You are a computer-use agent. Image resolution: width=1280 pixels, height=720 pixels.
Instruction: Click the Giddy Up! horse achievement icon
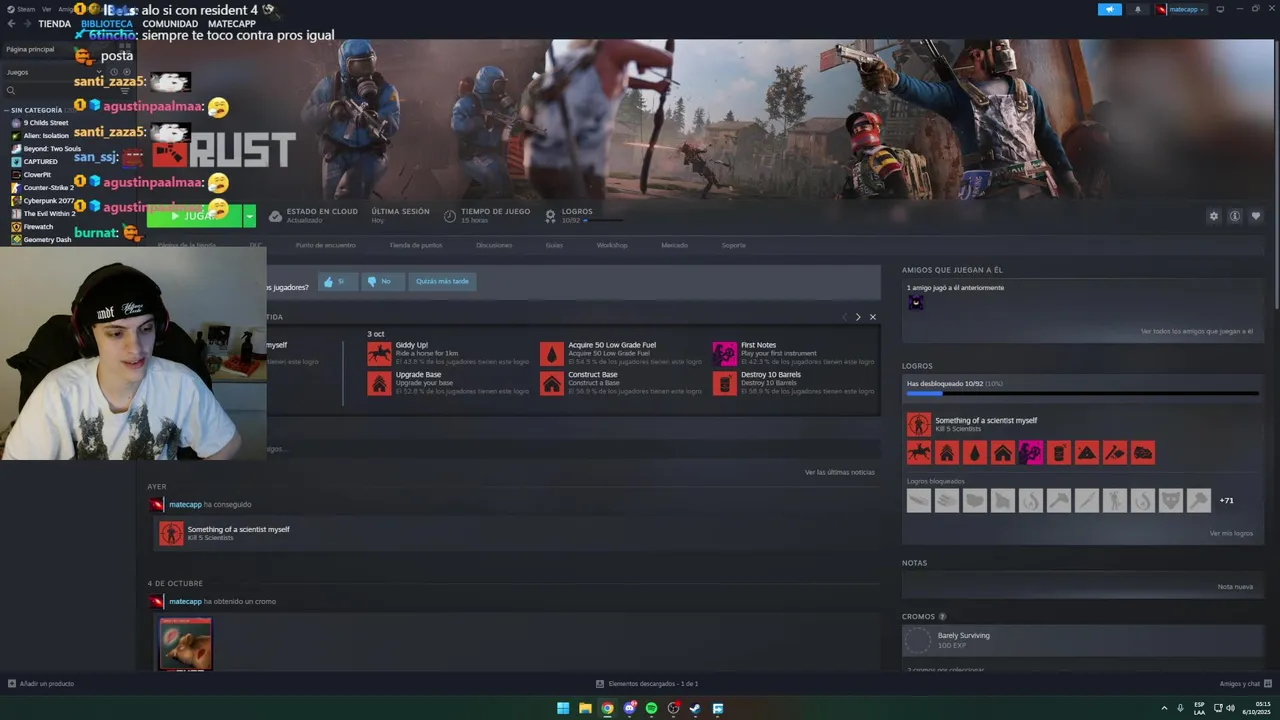(x=379, y=353)
